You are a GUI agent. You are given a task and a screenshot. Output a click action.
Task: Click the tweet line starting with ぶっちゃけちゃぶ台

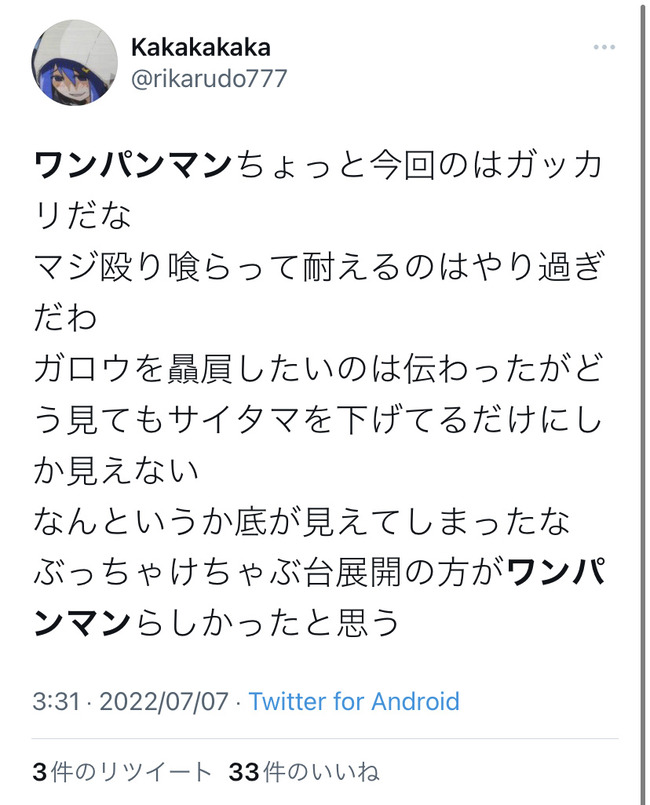319,572
